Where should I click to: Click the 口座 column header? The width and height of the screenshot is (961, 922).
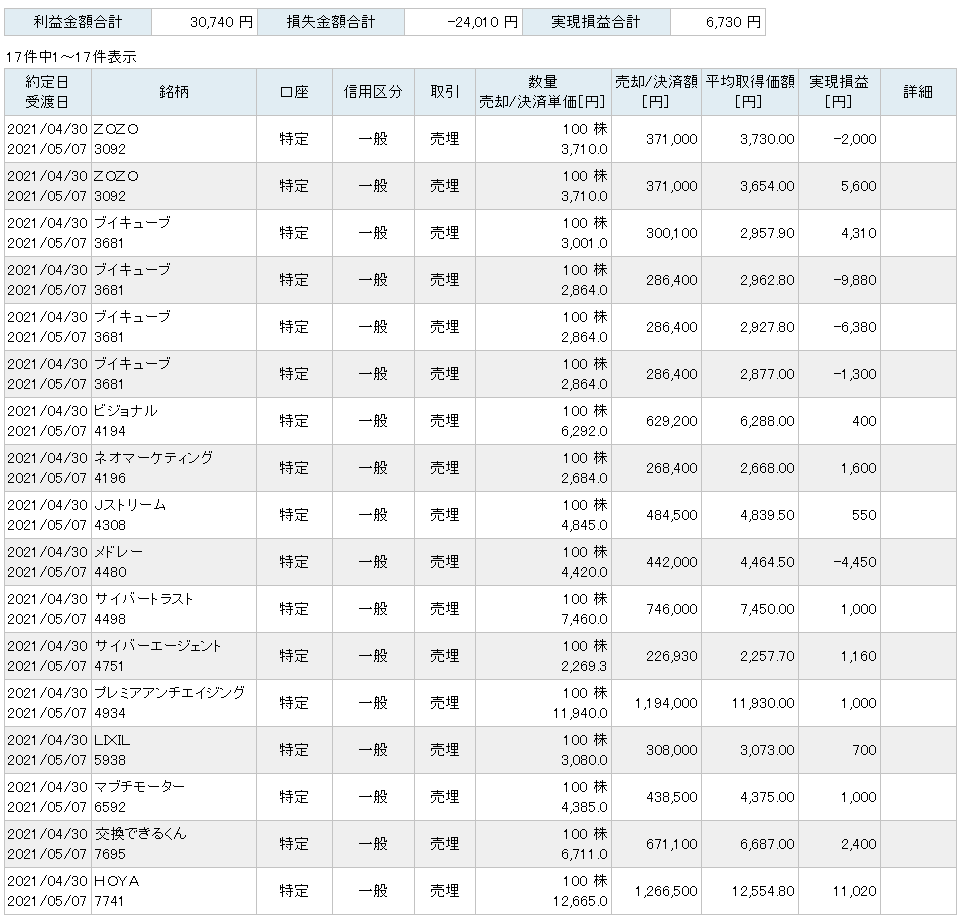[294, 92]
